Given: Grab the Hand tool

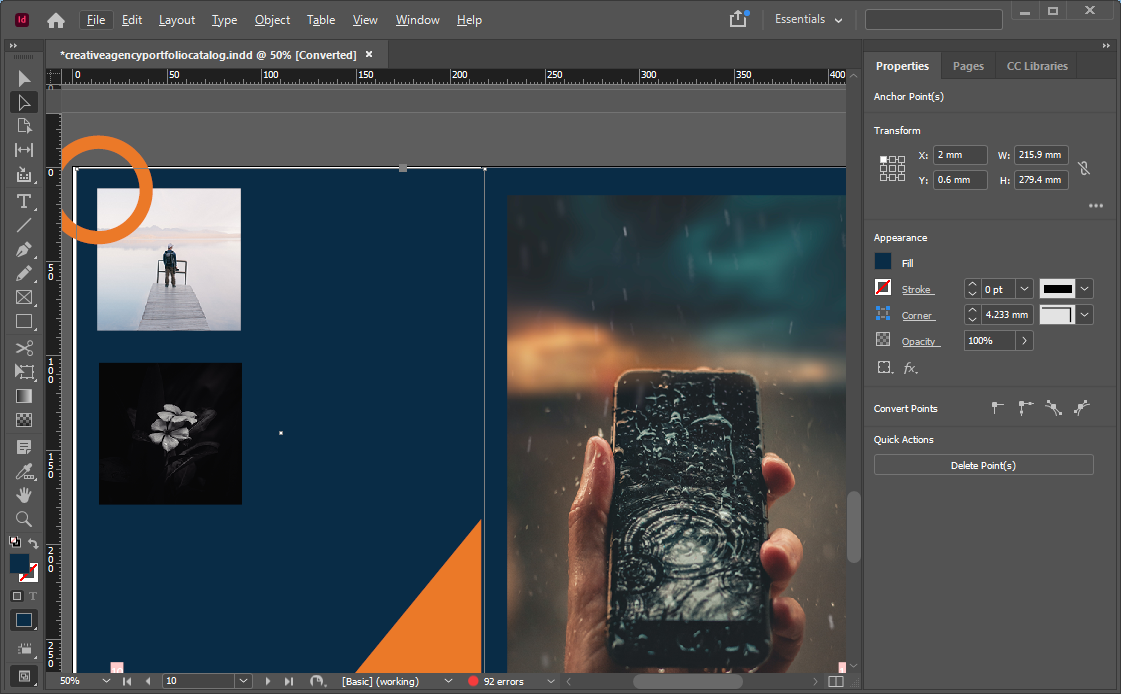Looking at the screenshot, I should (24, 494).
